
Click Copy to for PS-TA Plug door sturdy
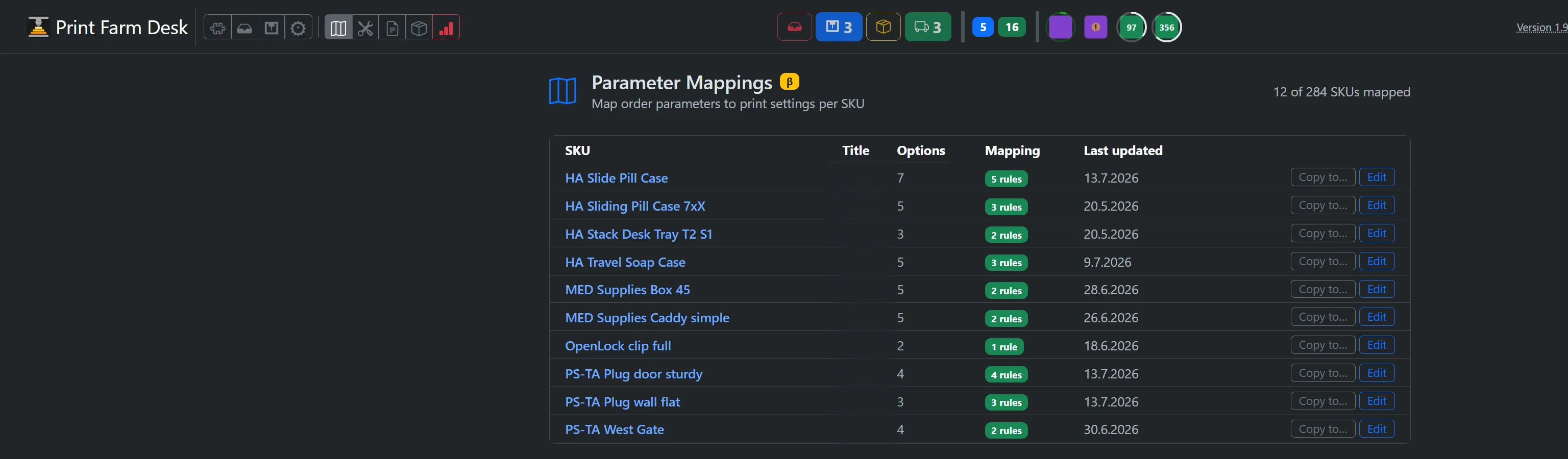click(1322, 373)
